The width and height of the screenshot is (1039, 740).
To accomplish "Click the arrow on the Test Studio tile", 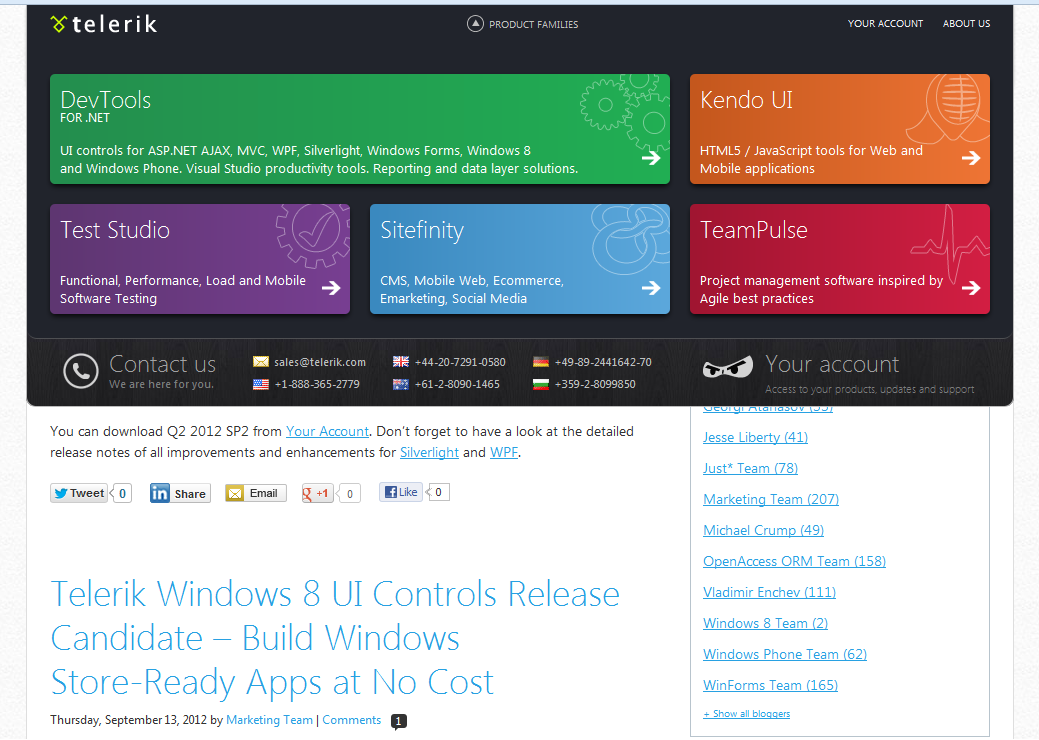I will 331,288.
